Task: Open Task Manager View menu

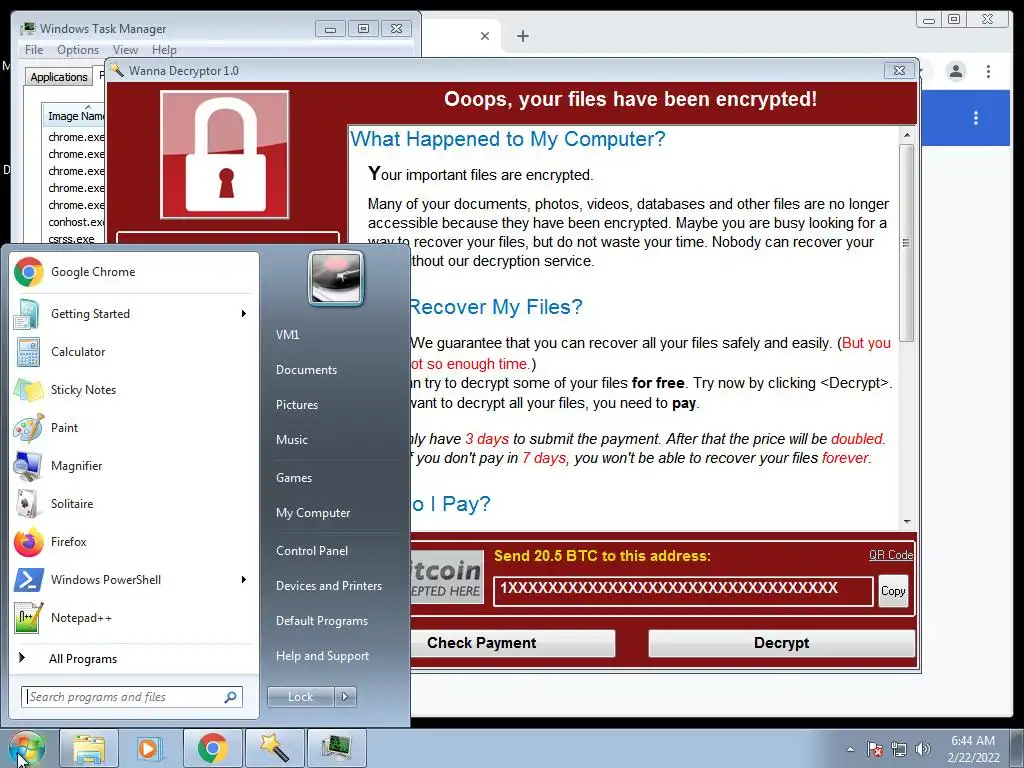Action: pyautogui.click(x=125, y=50)
